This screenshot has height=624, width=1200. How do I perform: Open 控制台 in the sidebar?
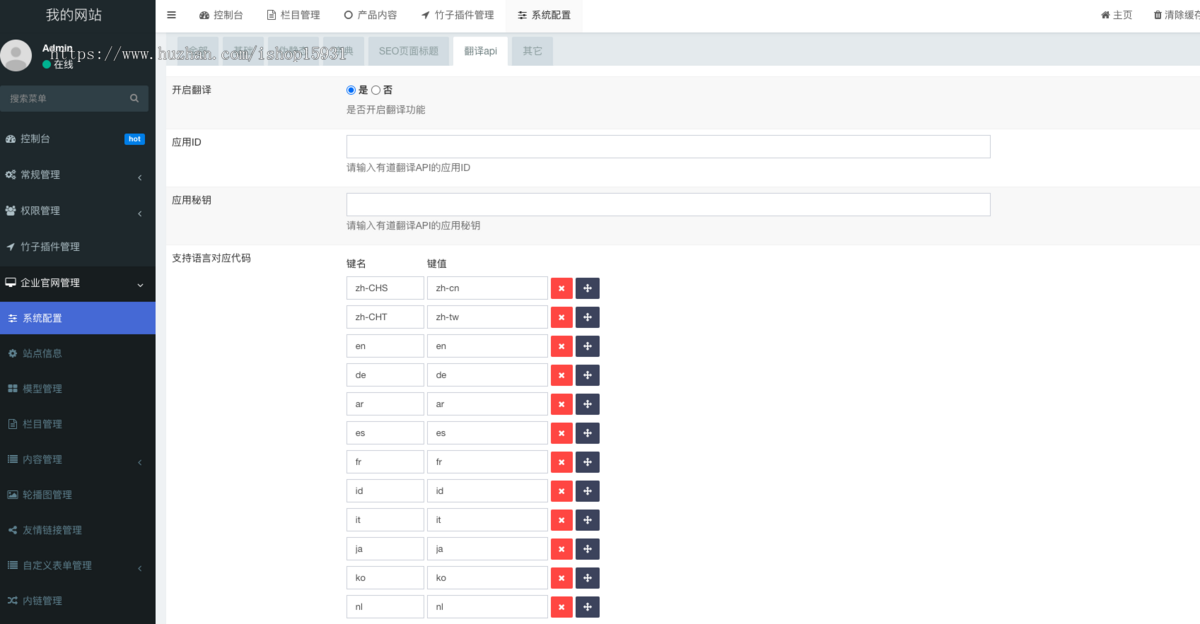pos(77,139)
